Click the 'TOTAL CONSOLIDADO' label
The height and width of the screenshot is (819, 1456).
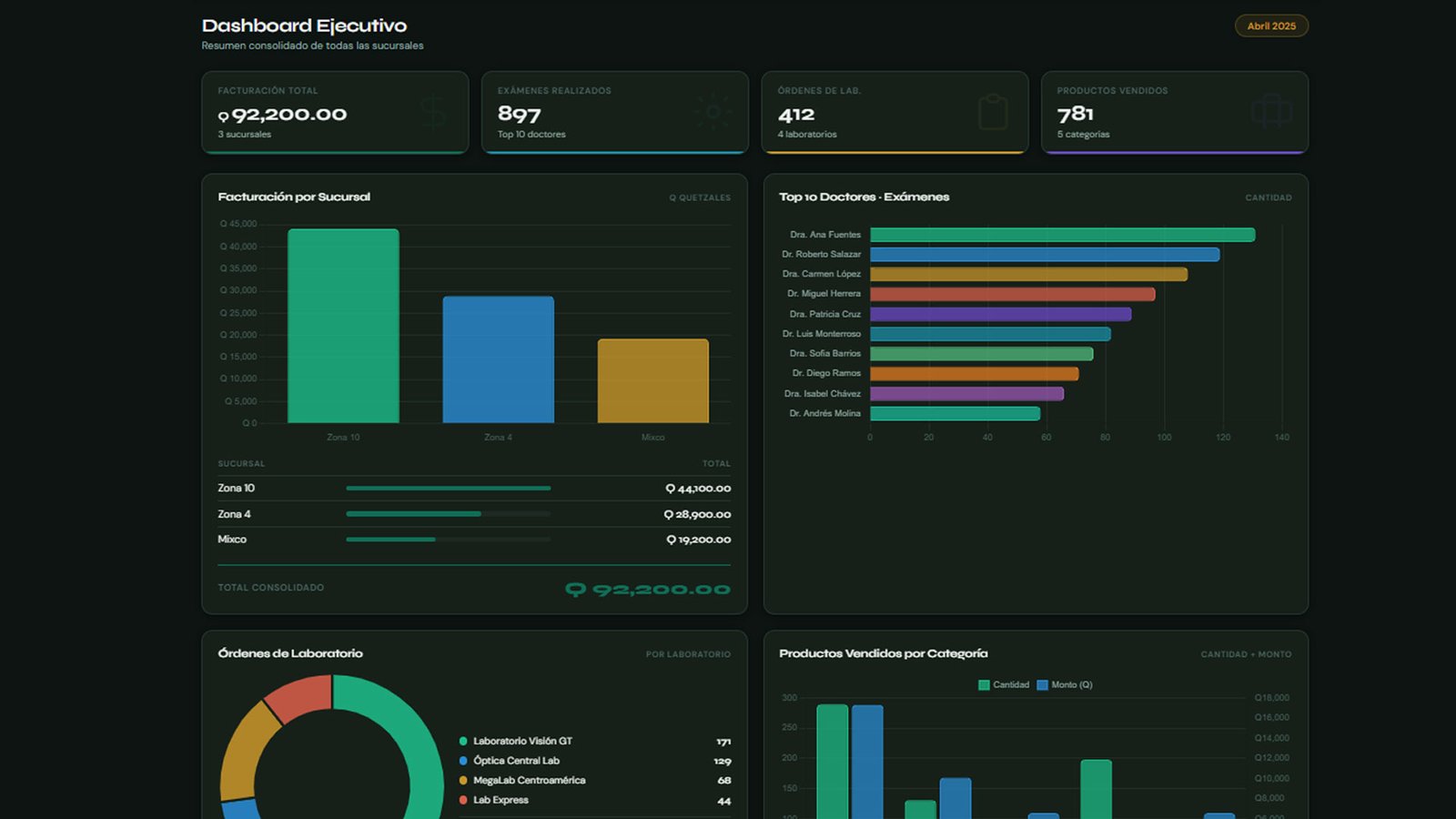tap(270, 588)
